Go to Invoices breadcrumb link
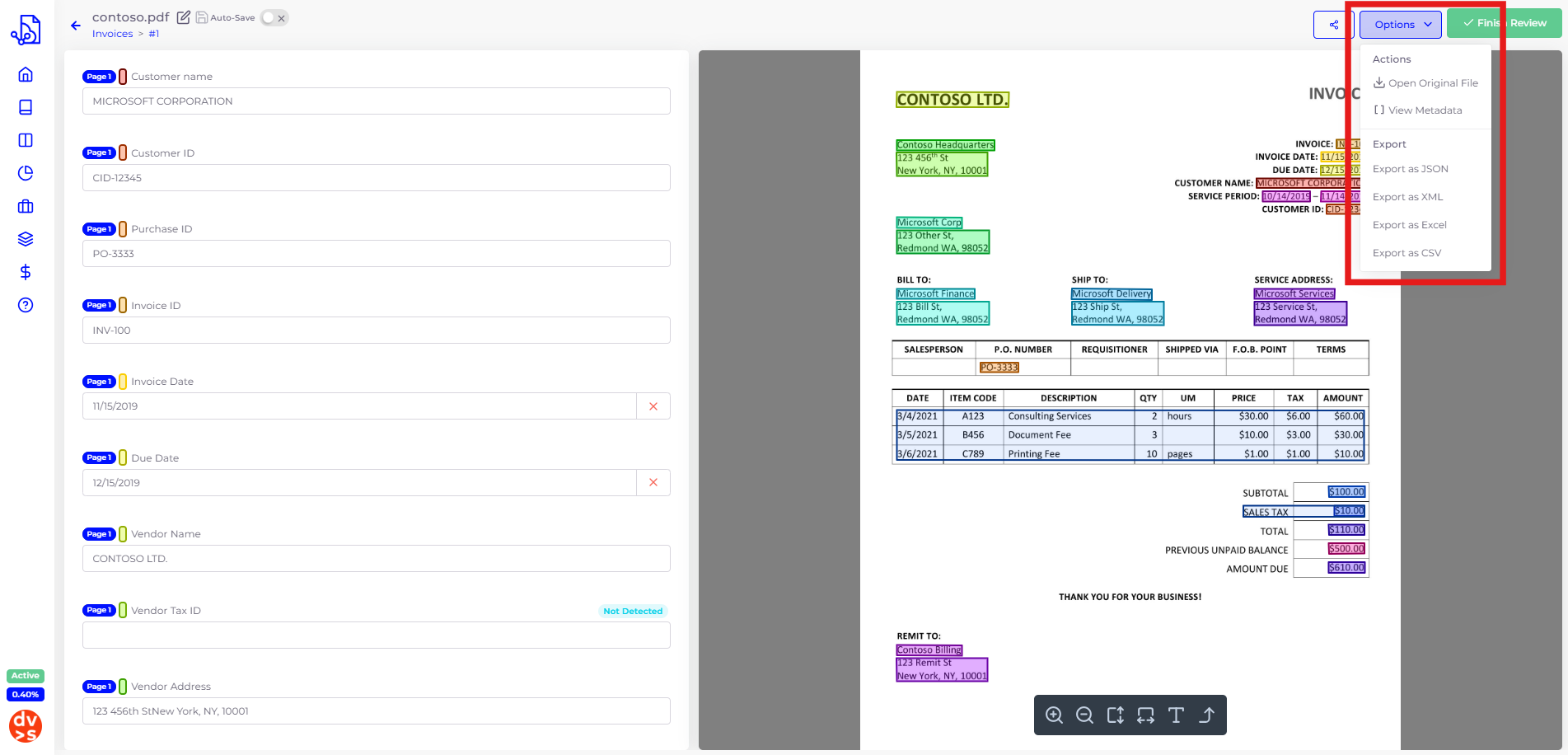This screenshot has width=1568, height=755. pos(112,34)
